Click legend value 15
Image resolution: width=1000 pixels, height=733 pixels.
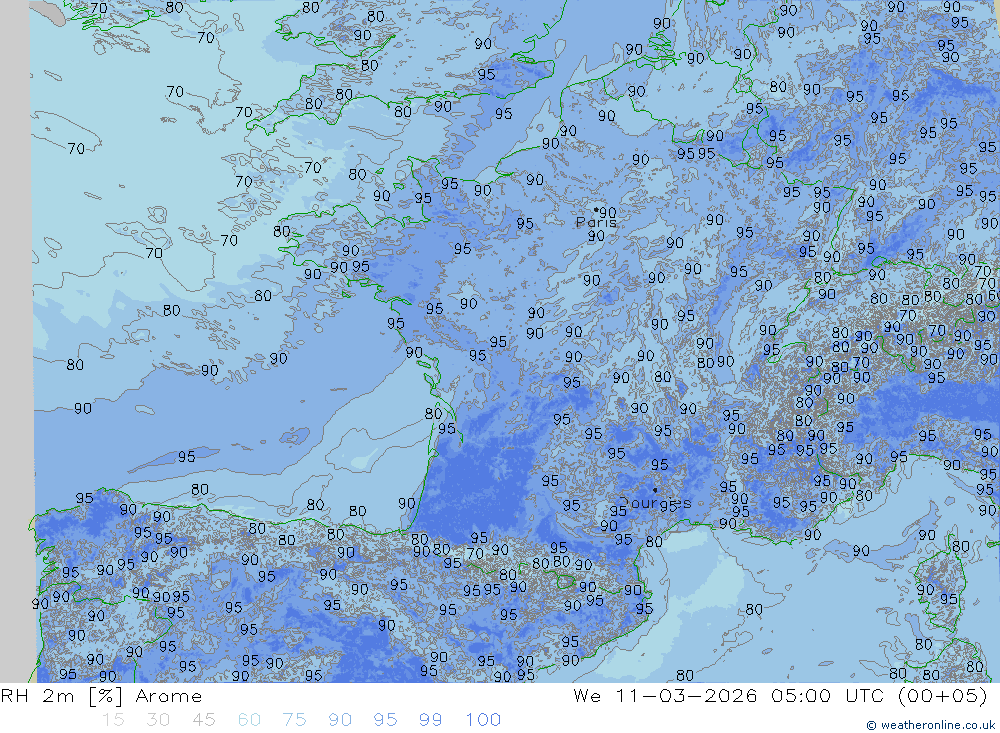pyautogui.click(x=114, y=720)
